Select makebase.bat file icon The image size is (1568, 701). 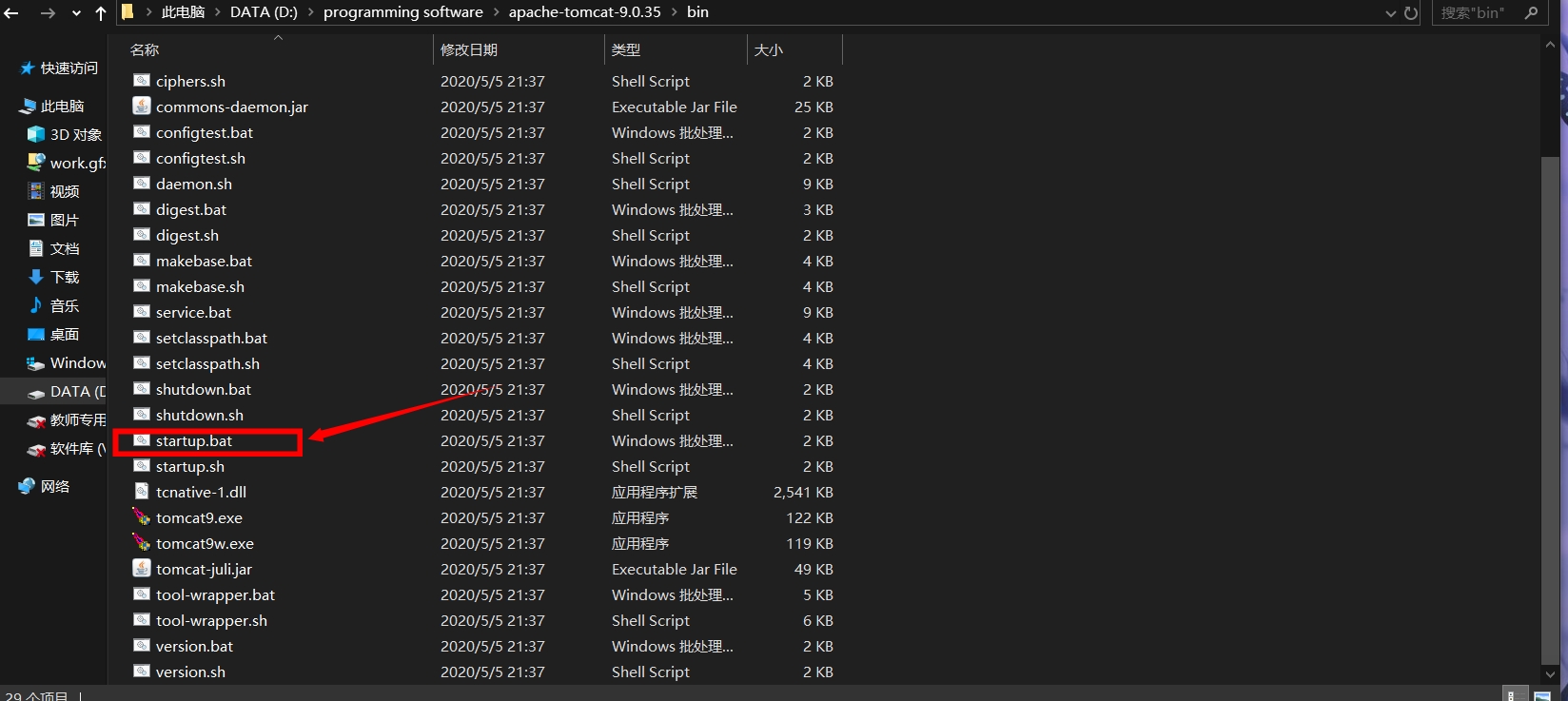pos(142,261)
